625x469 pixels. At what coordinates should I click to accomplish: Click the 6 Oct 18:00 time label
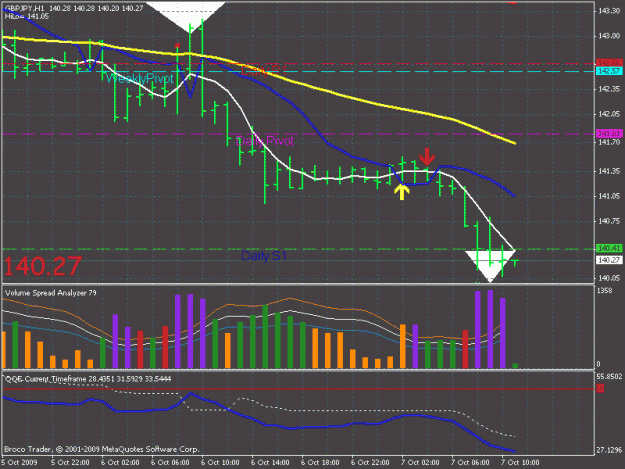click(x=320, y=463)
